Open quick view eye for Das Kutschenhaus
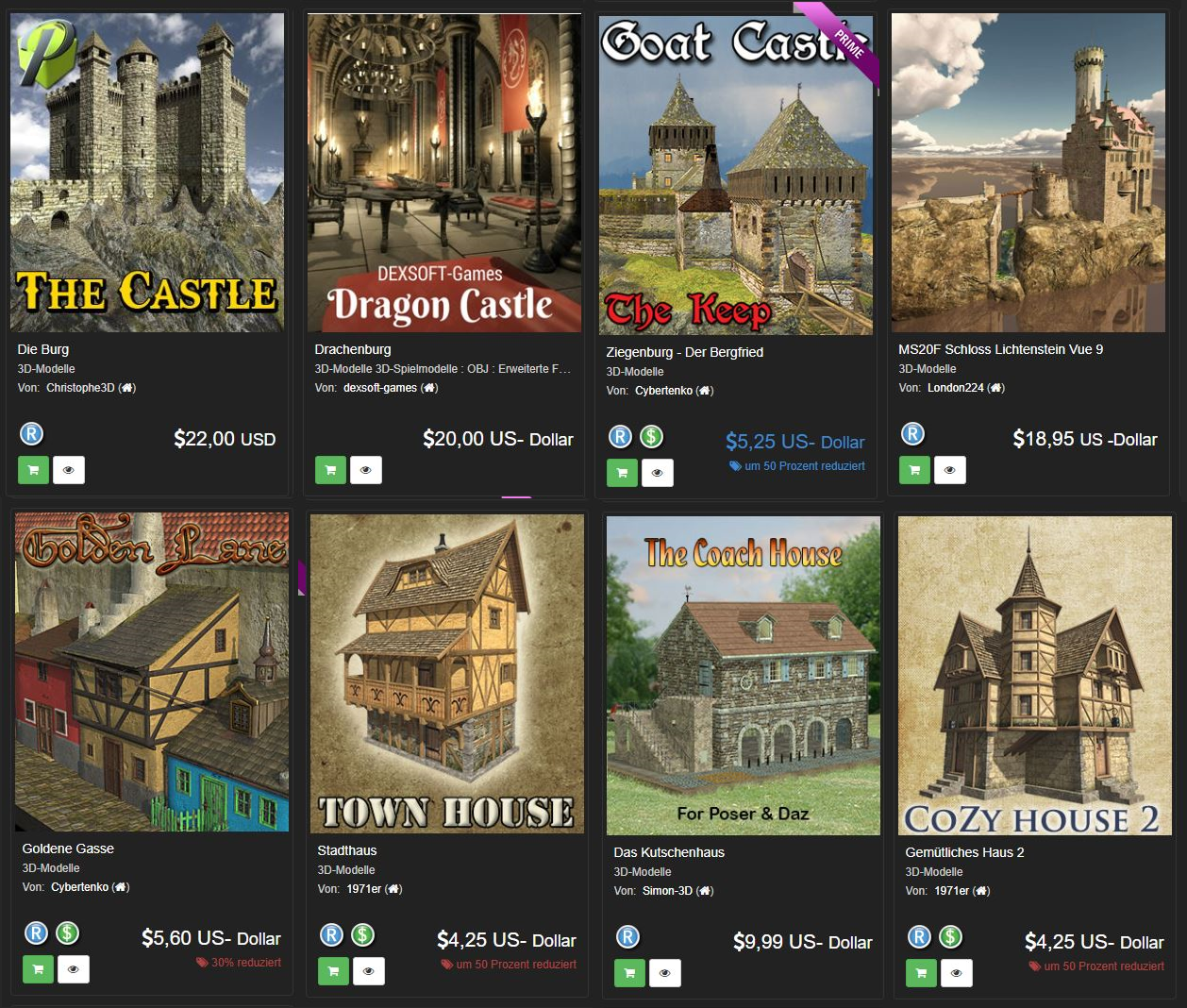Screen dimensions: 1187x1008 (665, 973)
